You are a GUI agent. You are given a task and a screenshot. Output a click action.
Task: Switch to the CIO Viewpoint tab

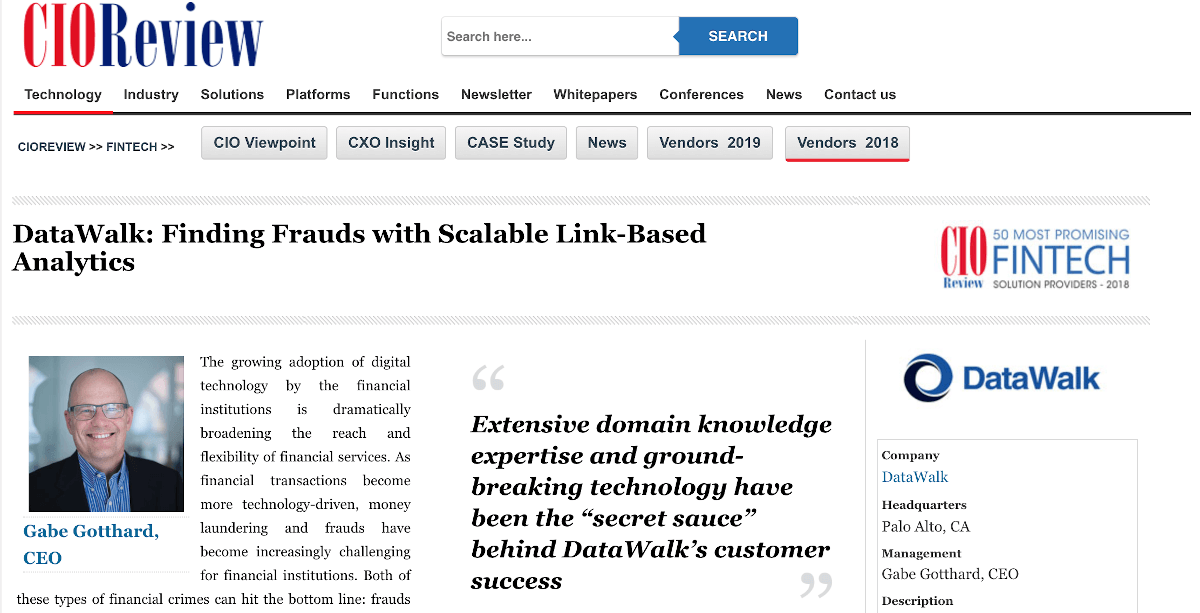click(265, 143)
